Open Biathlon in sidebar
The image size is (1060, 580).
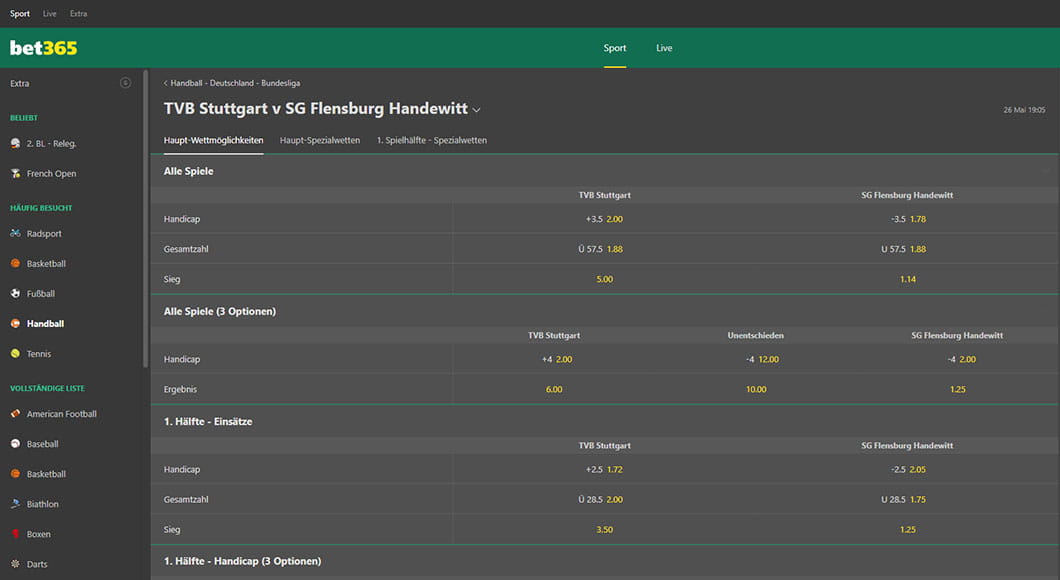point(43,504)
